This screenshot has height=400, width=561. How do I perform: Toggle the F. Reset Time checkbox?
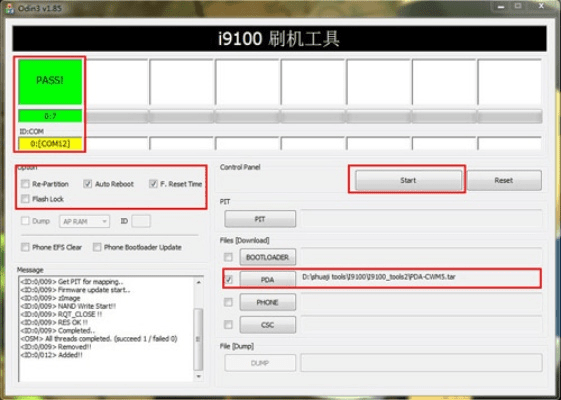point(153,184)
